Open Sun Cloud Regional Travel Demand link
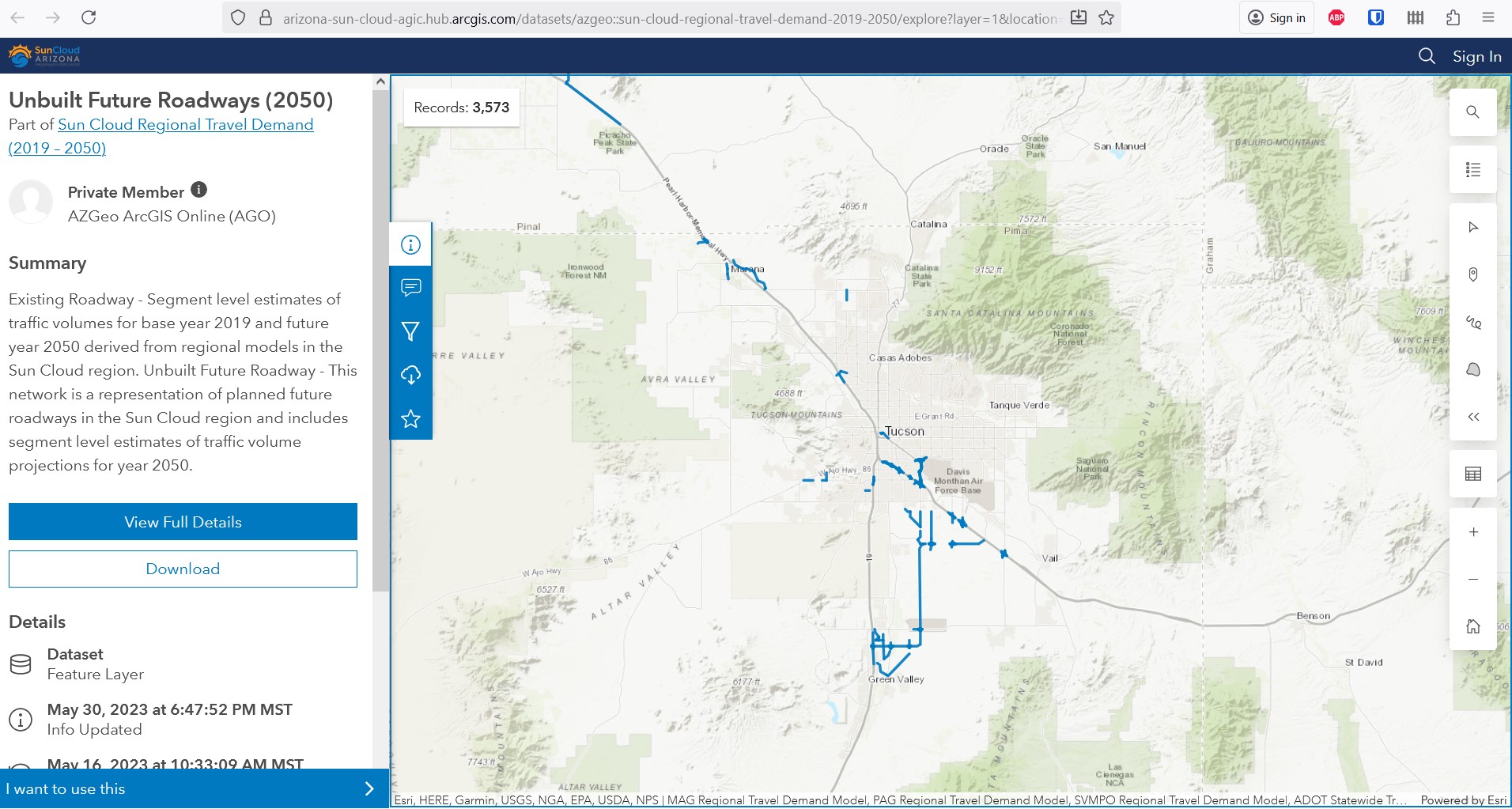The width and height of the screenshot is (1512, 809). 185,125
